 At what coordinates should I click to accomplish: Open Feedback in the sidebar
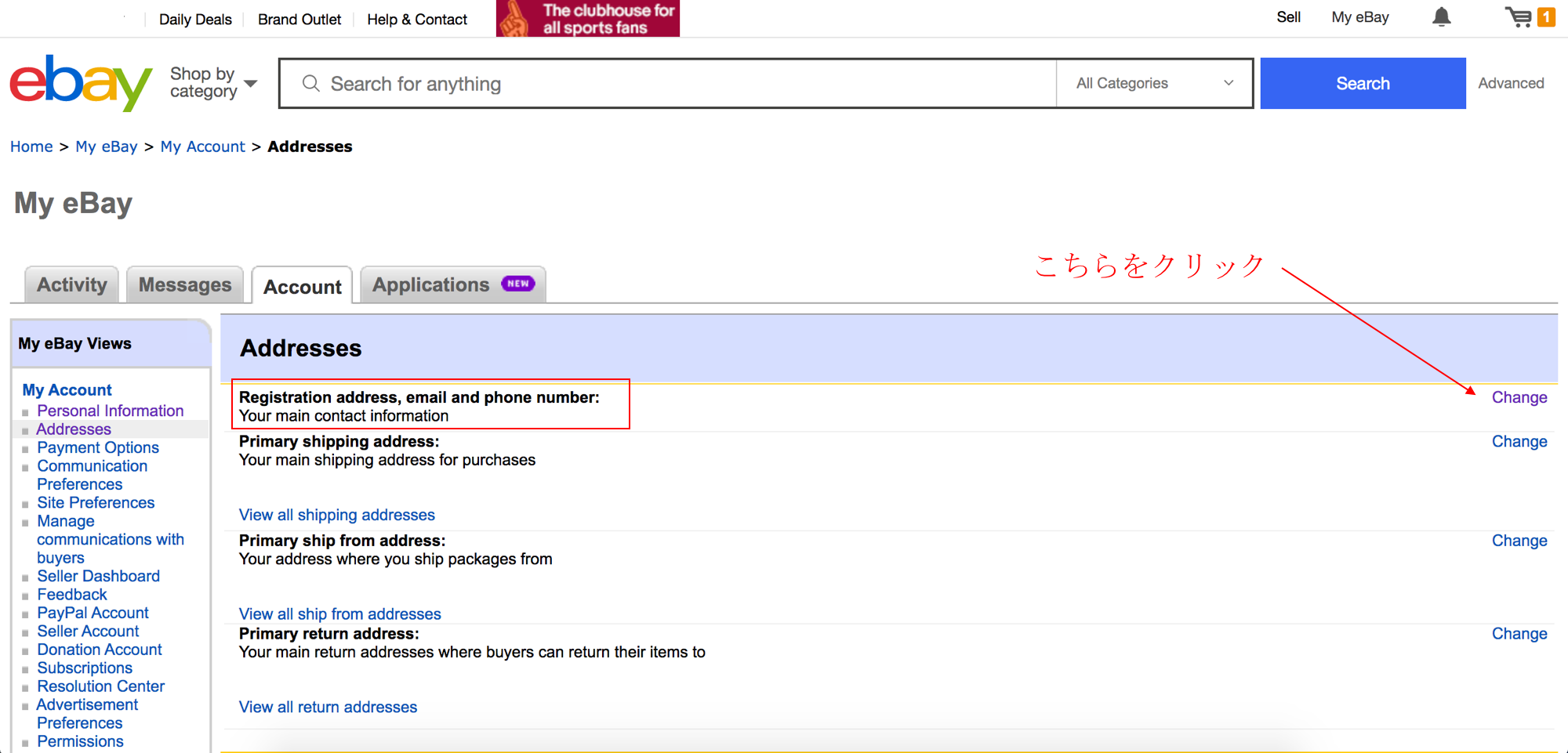[x=72, y=595]
